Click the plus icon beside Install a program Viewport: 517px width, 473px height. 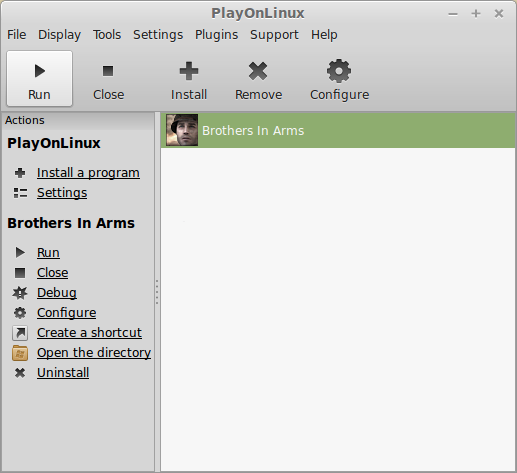(20, 173)
